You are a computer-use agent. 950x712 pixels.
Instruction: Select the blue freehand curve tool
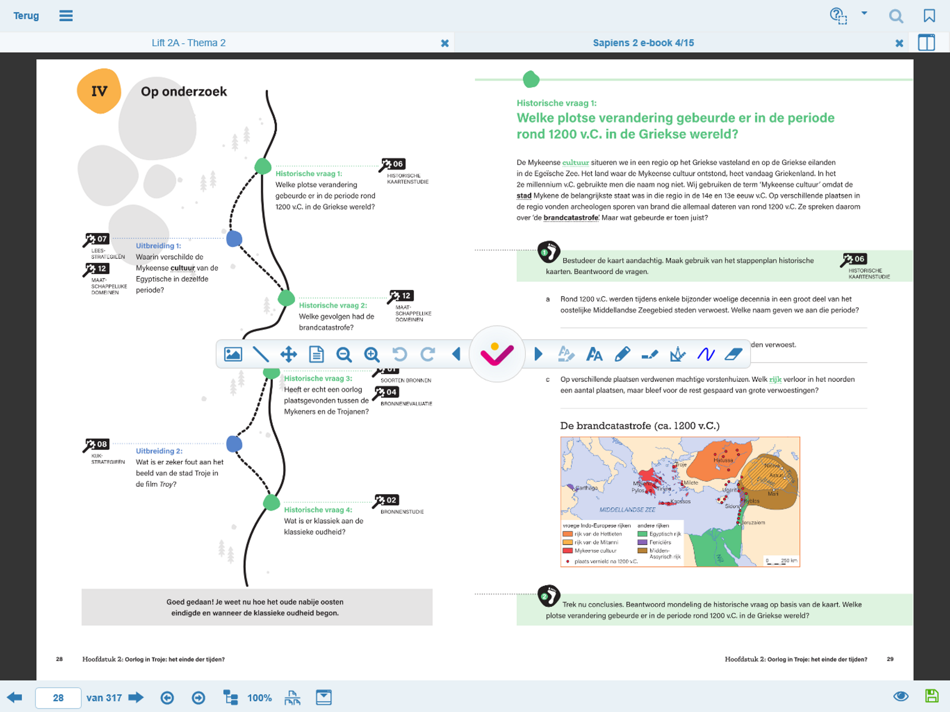tap(706, 354)
